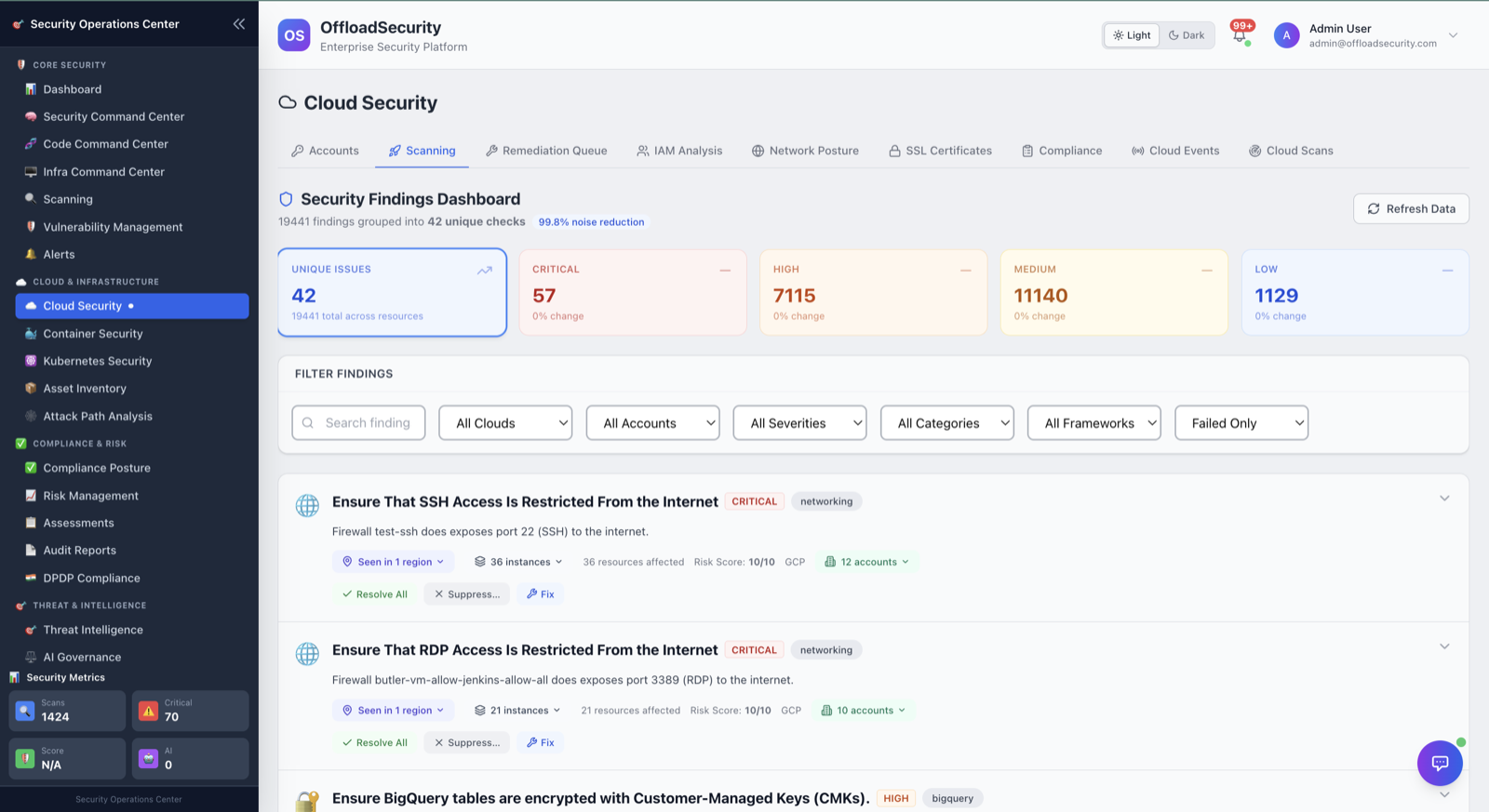The image size is (1489, 812).
Task: Switch to the Cloud Events tab
Action: [x=1175, y=151]
